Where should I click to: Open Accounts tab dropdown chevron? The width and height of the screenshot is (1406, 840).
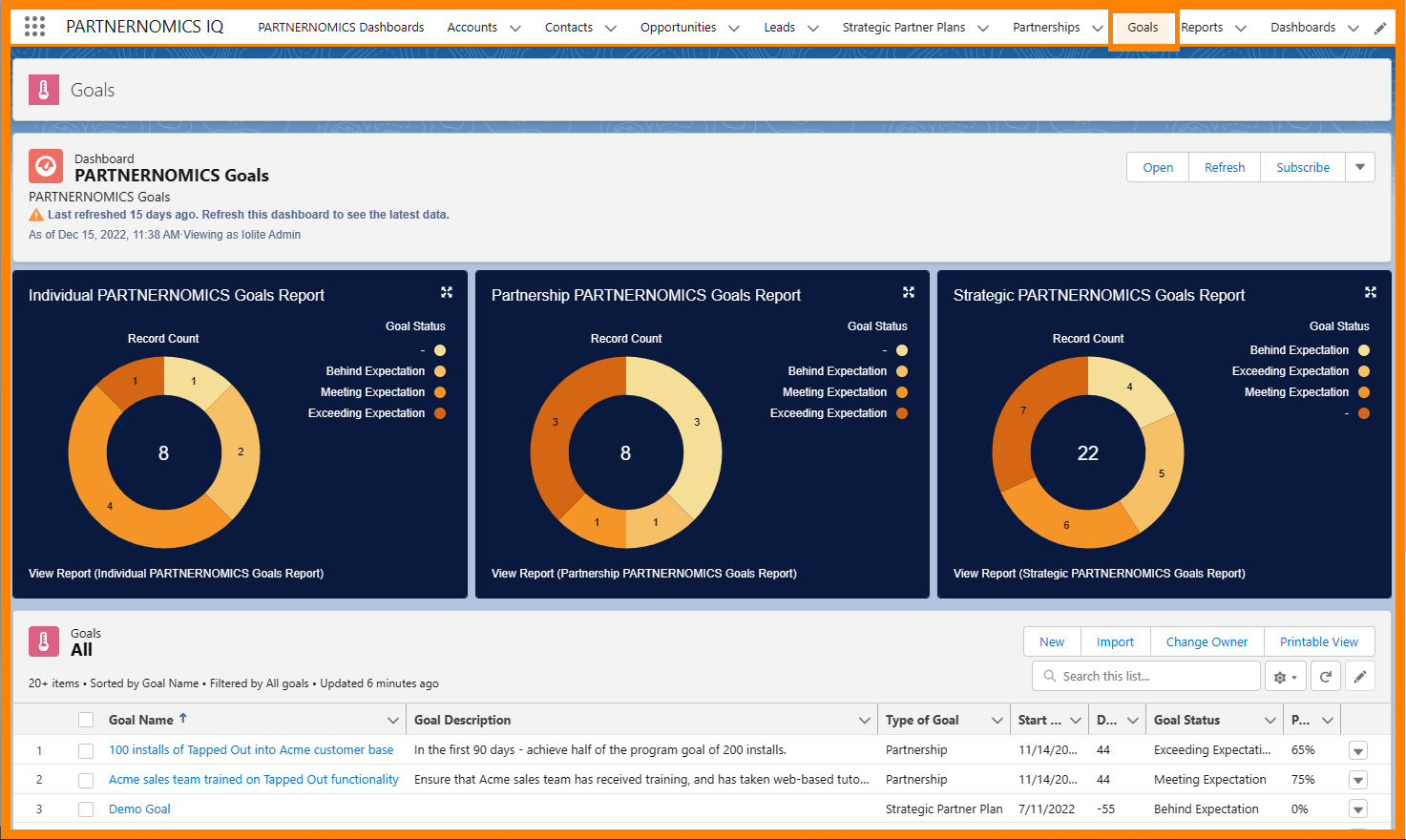pyautogui.click(x=515, y=28)
